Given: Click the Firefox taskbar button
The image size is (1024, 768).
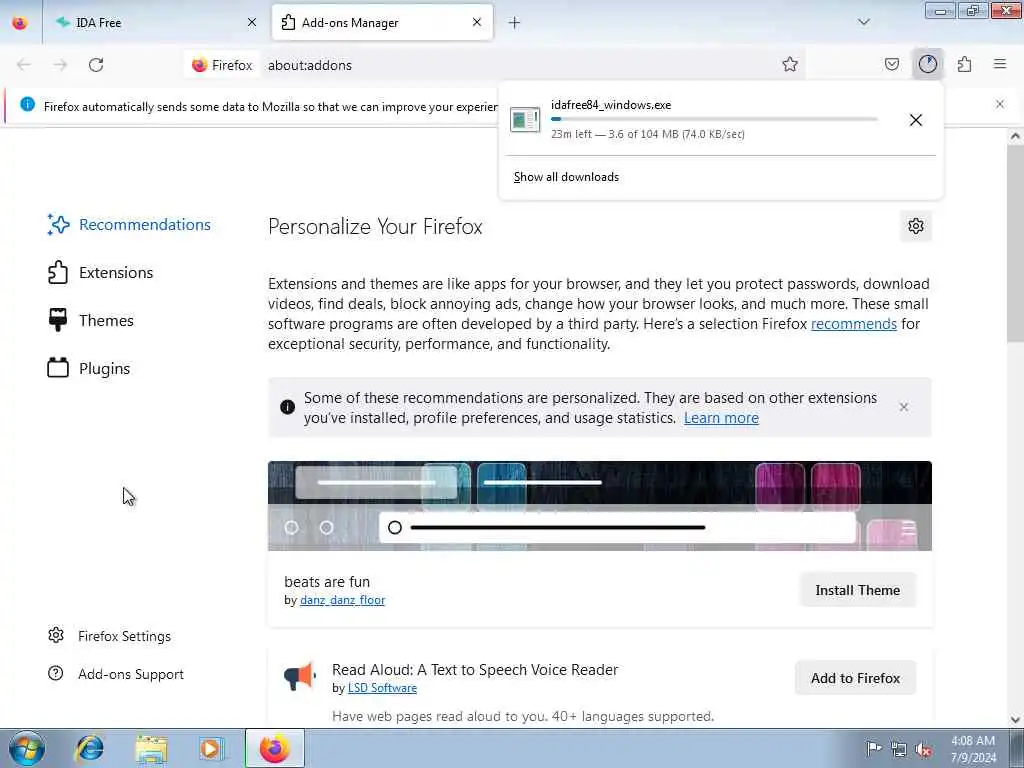Looking at the screenshot, I should coord(274,748).
